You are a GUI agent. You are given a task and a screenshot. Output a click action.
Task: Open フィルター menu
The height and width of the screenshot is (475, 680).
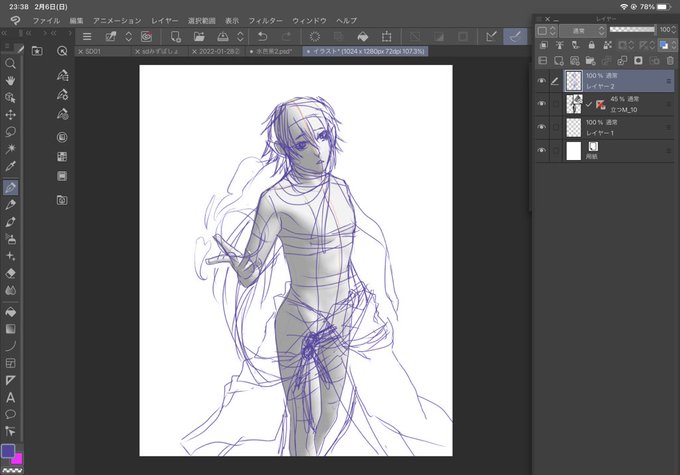(x=265, y=20)
